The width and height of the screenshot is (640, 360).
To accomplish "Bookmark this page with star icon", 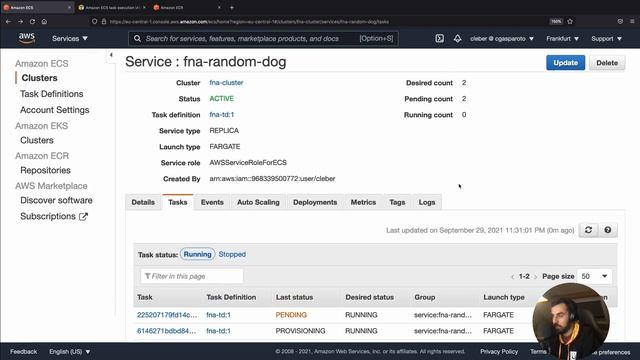I will pos(570,21).
